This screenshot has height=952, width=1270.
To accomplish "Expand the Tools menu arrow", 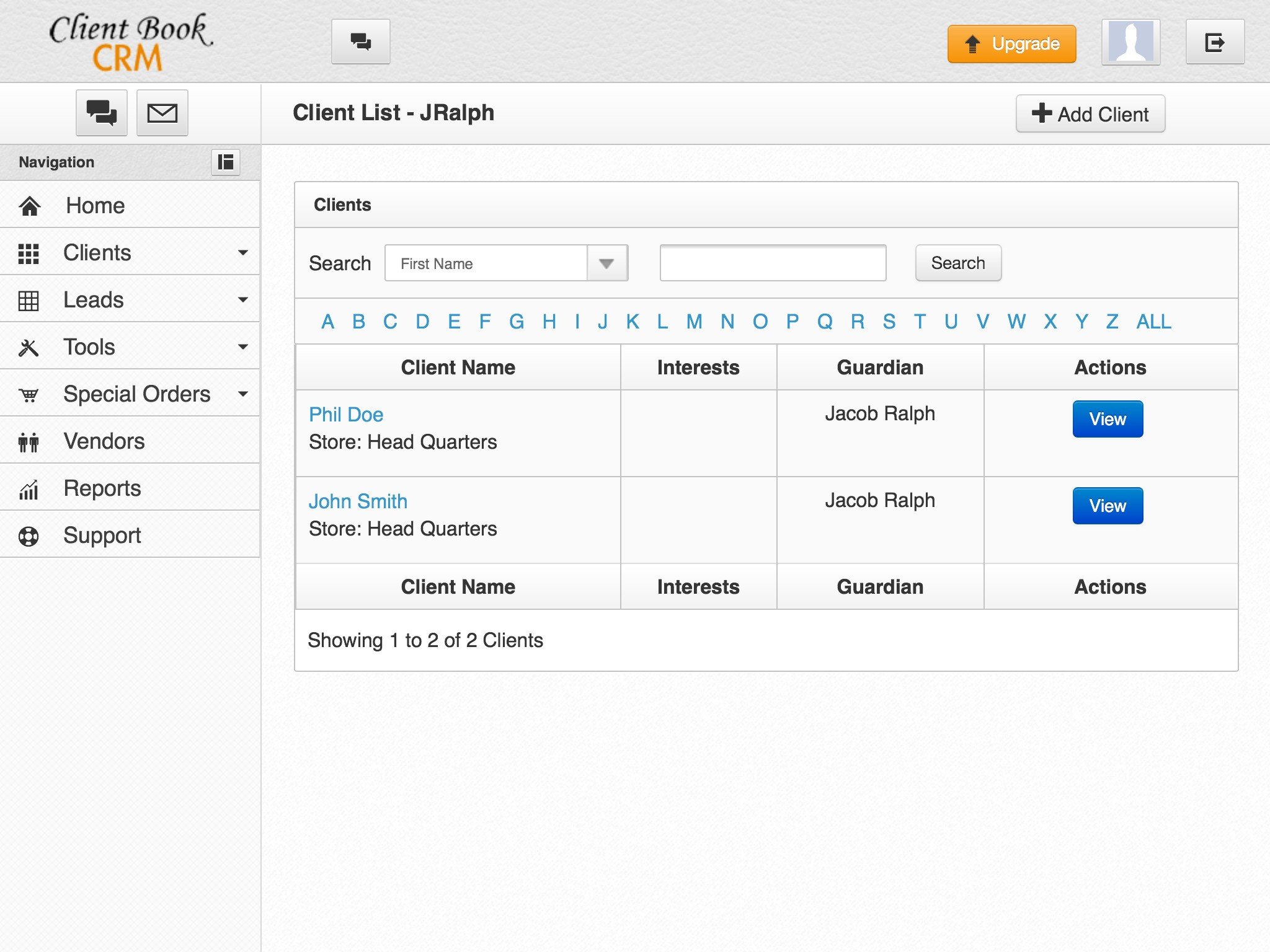I will [x=243, y=347].
